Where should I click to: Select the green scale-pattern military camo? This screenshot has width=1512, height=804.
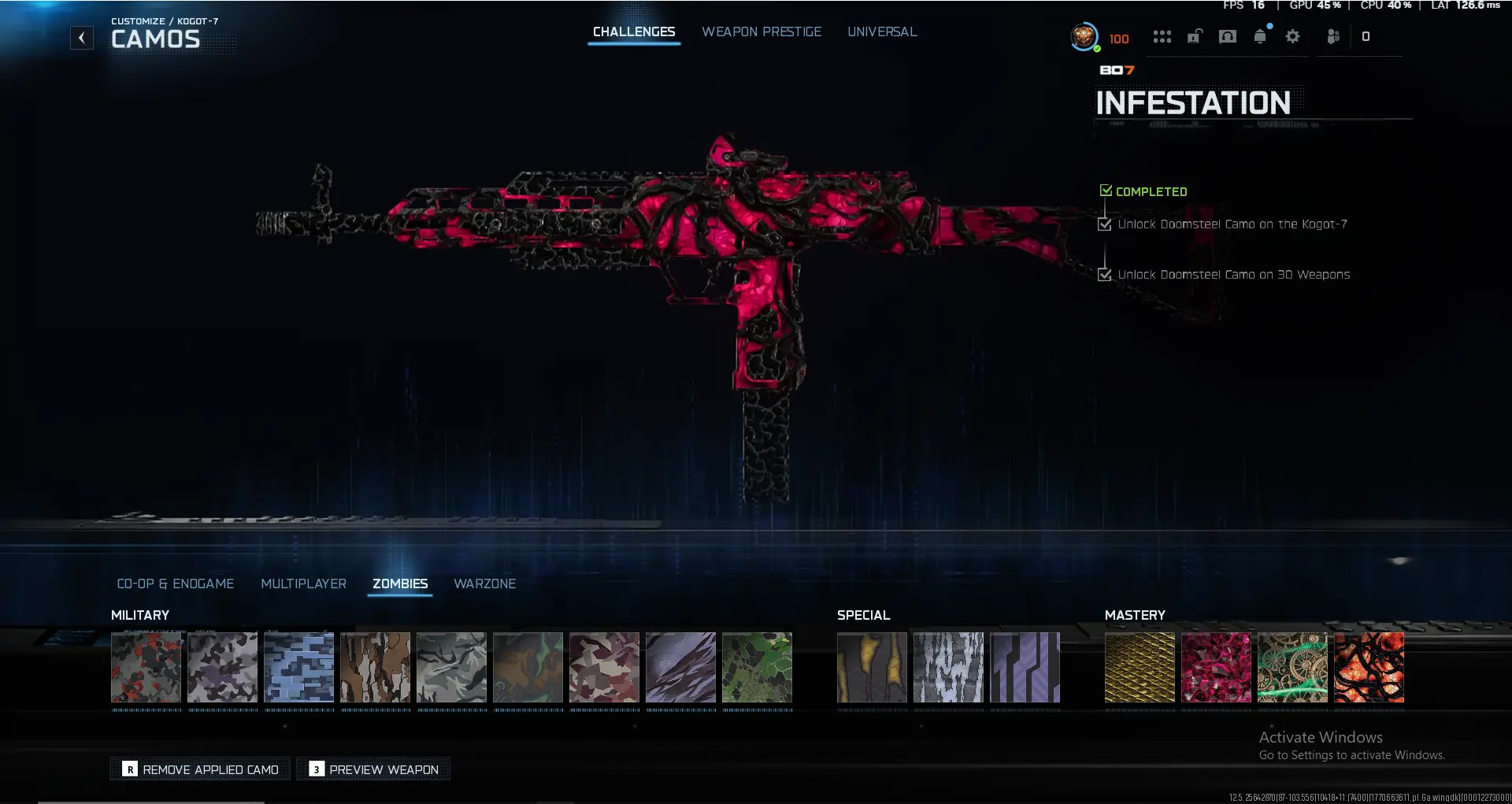click(758, 667)
